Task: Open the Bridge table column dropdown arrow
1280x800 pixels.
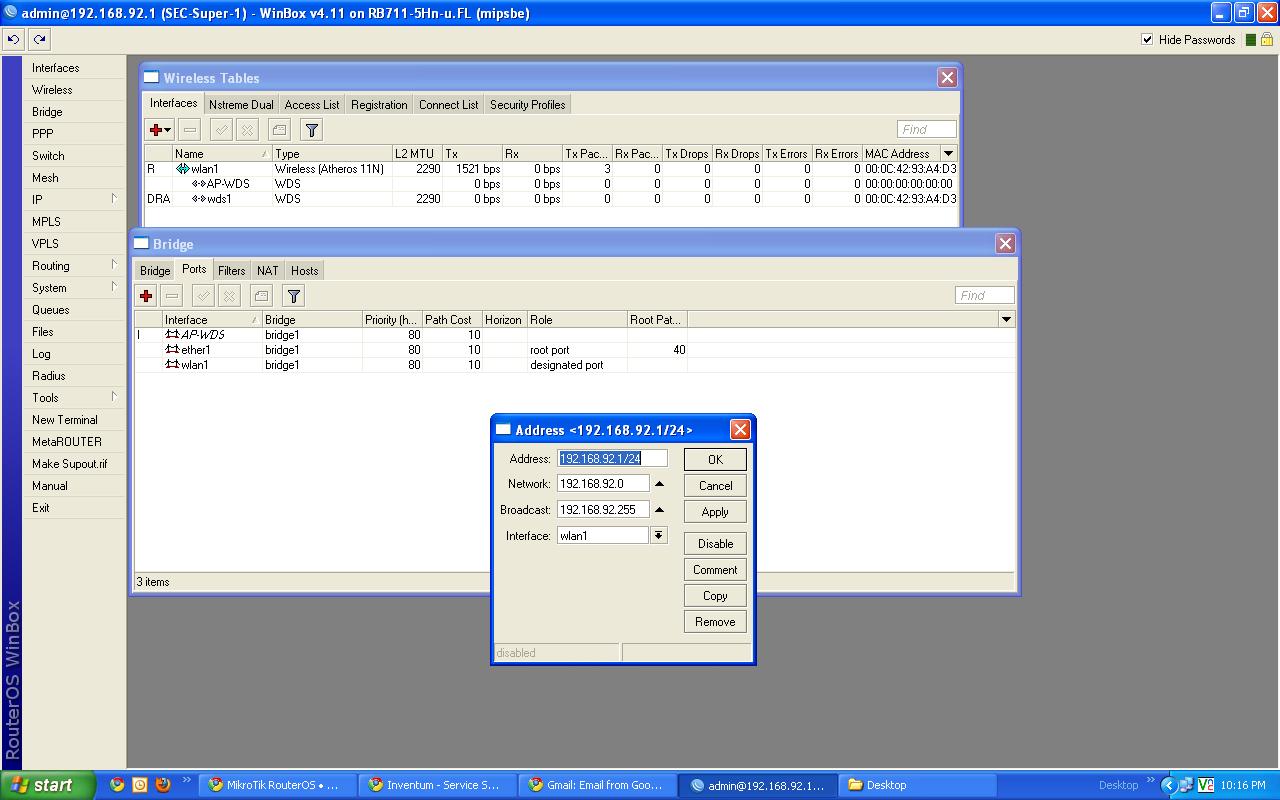Action: pyautogui.click(x=1006, y=320)
